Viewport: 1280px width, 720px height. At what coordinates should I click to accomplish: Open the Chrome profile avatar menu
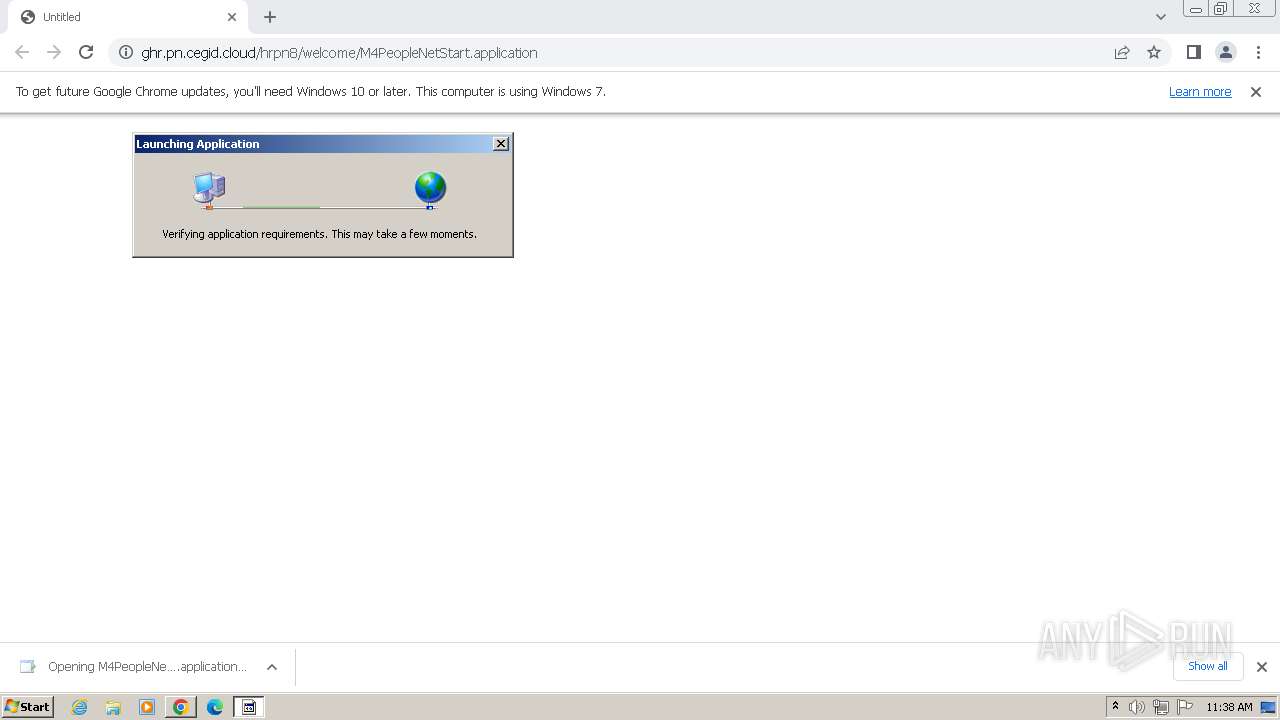(1225, 52)
